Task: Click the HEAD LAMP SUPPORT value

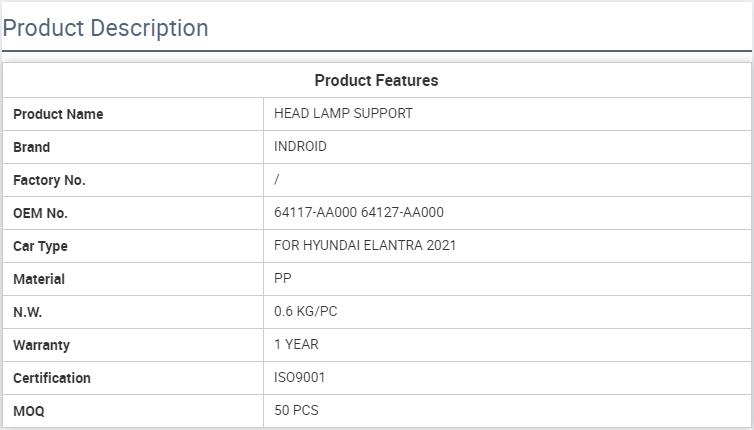Action: [343, 113]
